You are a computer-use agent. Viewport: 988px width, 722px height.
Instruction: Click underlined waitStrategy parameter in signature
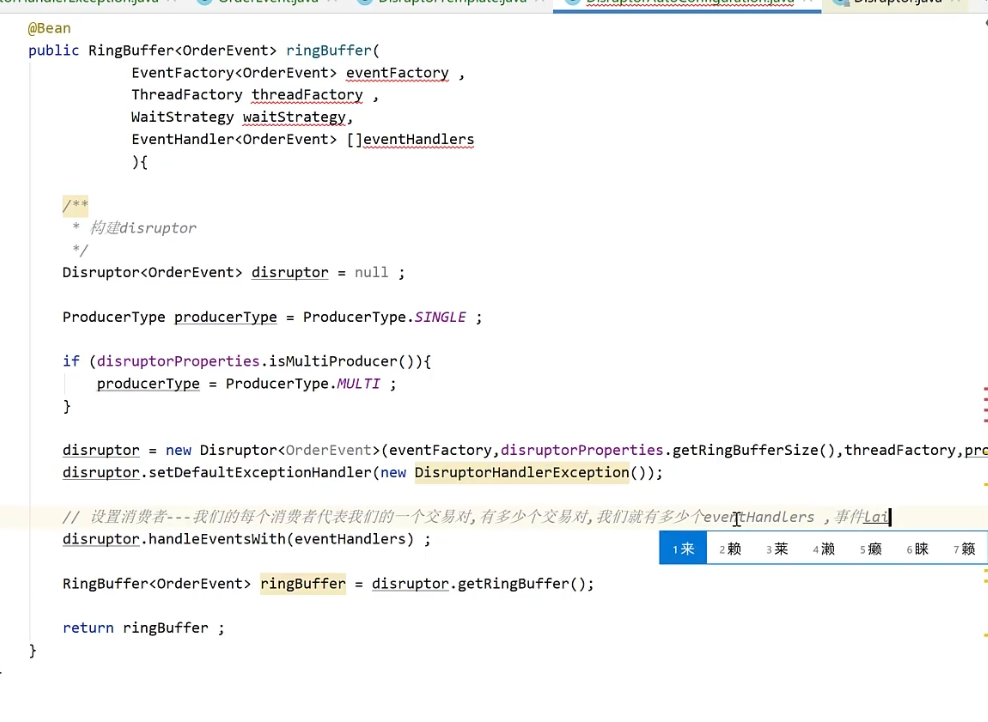(294, 117)
